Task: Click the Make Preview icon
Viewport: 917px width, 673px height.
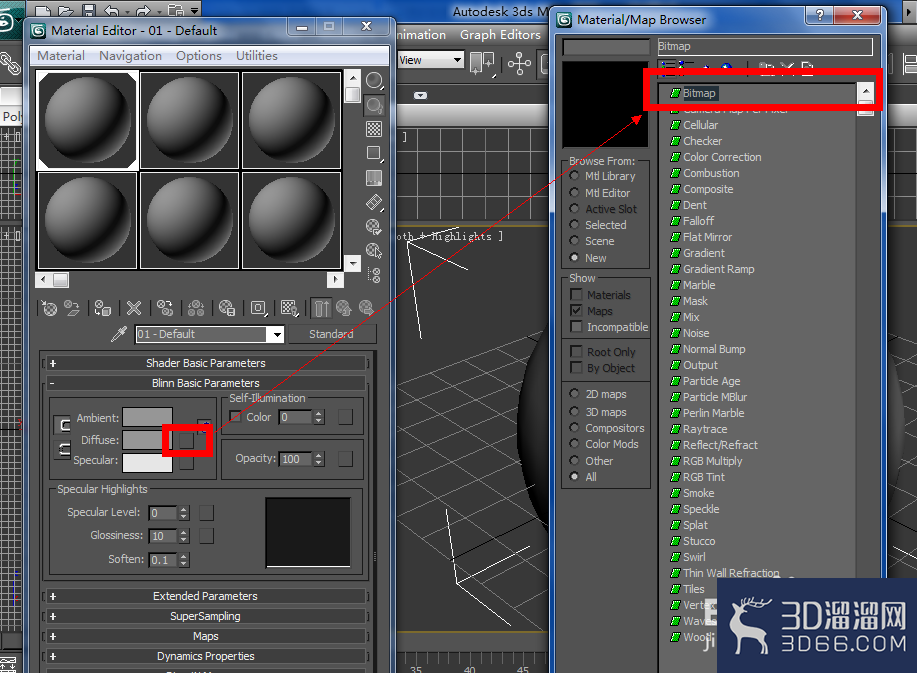Action: point(374,202)
